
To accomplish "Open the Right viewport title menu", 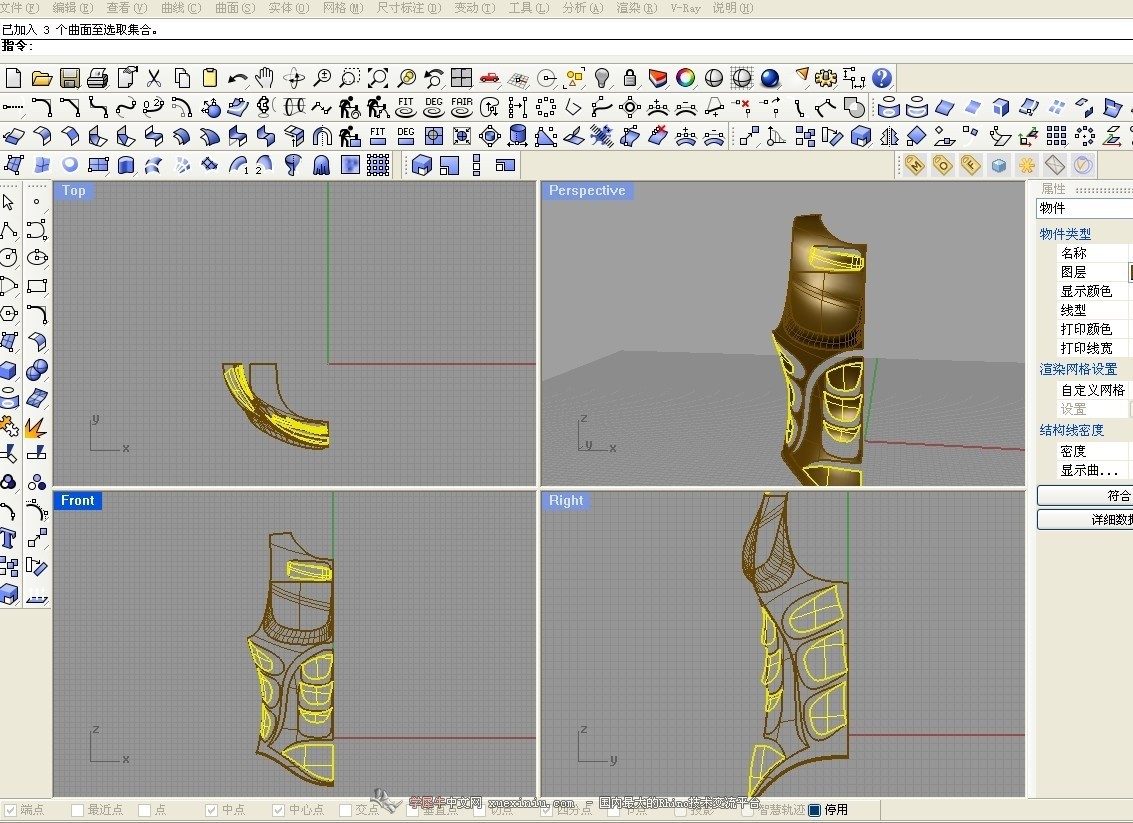I will (566, 501).
